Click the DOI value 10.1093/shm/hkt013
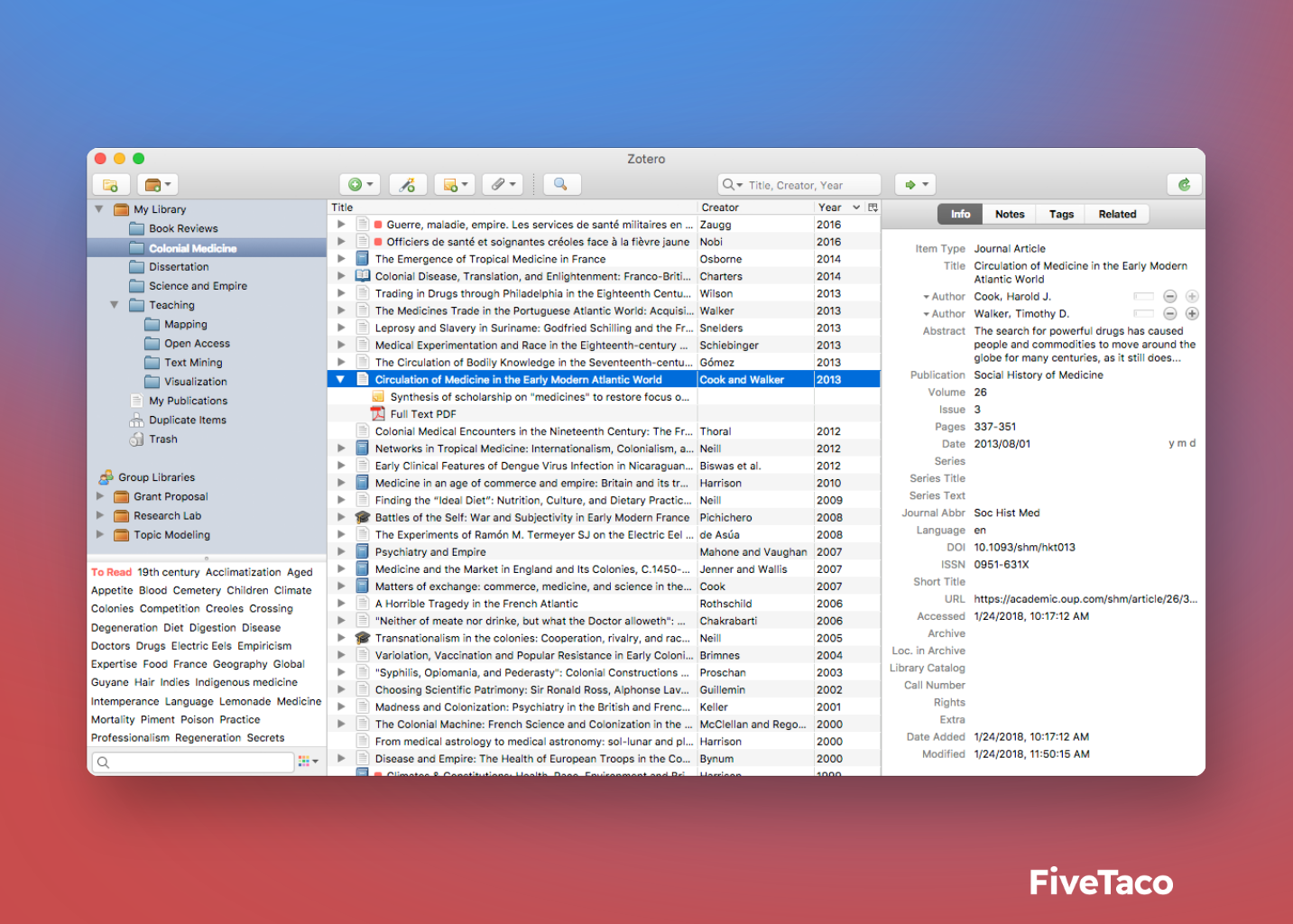 1024,548
